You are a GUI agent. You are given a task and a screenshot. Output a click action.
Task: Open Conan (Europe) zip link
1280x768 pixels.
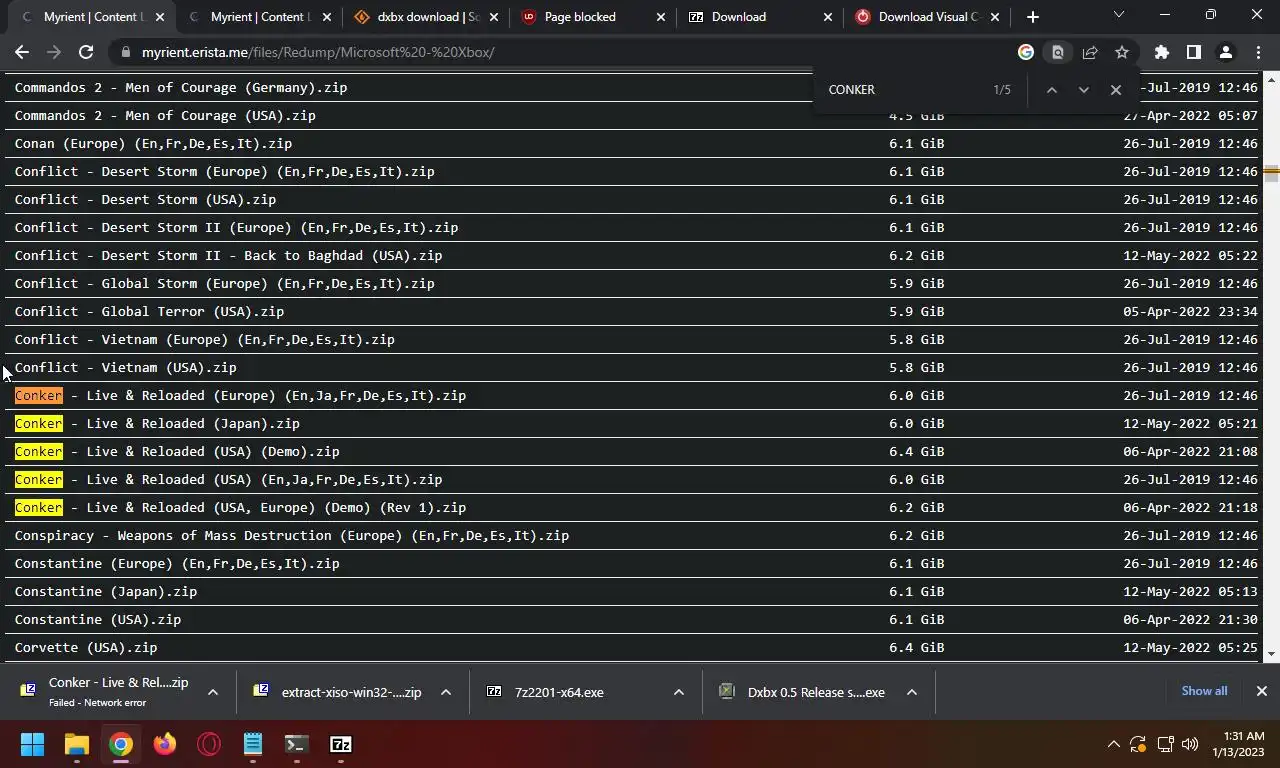(153, 143)
